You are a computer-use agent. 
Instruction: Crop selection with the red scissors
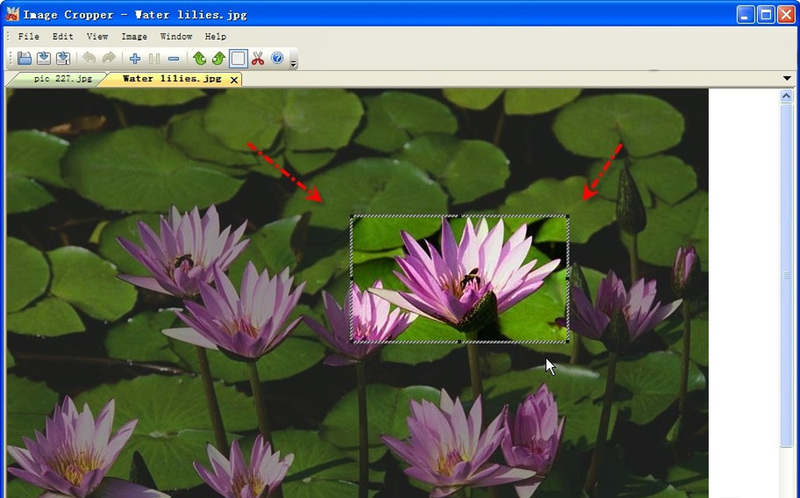(x=258, y=58)
